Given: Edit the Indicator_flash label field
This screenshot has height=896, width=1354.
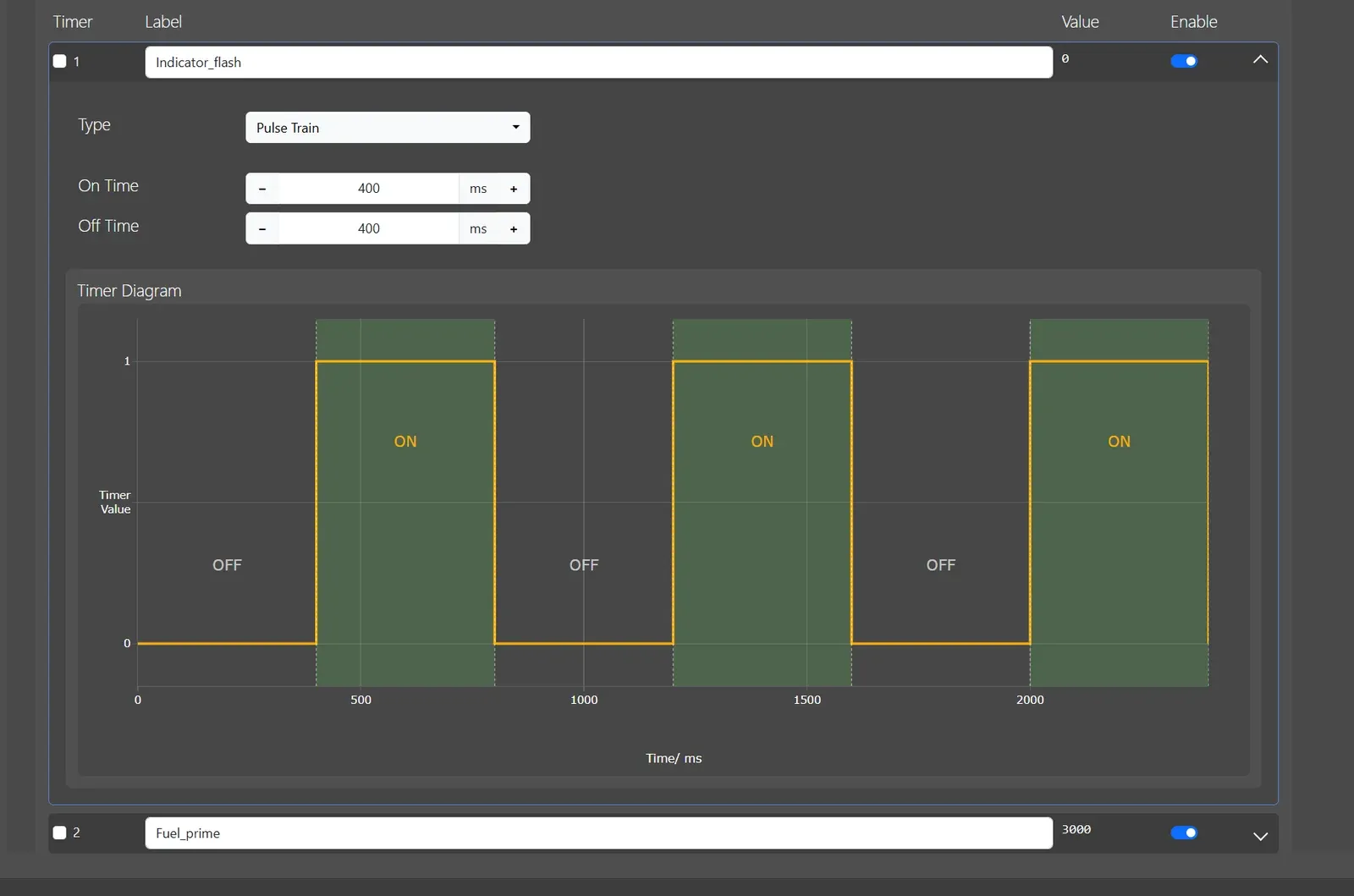Looking at the screenshot, I should click(x=598, y=62).
